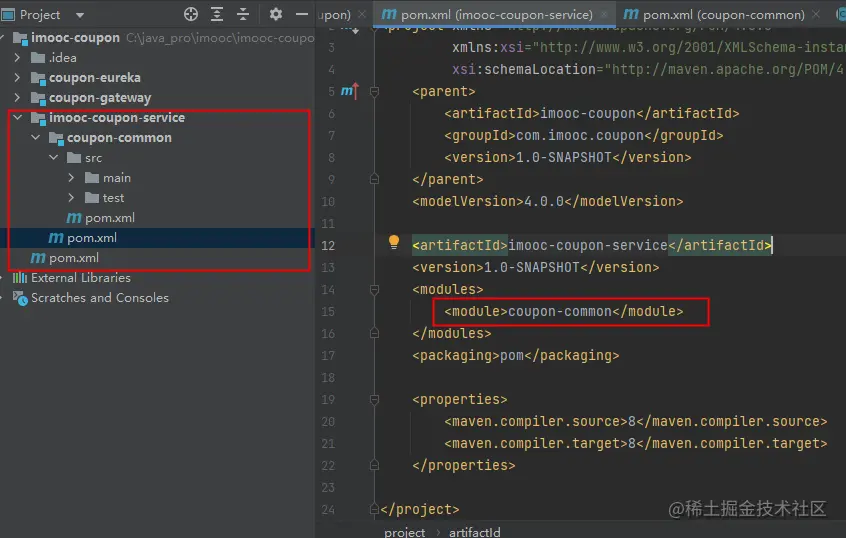Expand the coupon-eureka module
846x538 pixels.
click(17, 77)
